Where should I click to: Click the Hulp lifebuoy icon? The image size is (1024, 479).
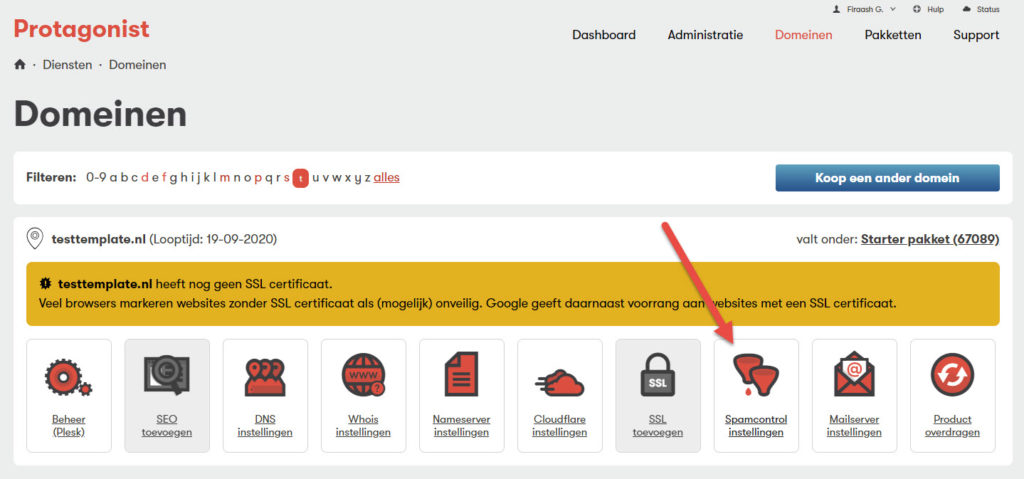click(917, 9)
